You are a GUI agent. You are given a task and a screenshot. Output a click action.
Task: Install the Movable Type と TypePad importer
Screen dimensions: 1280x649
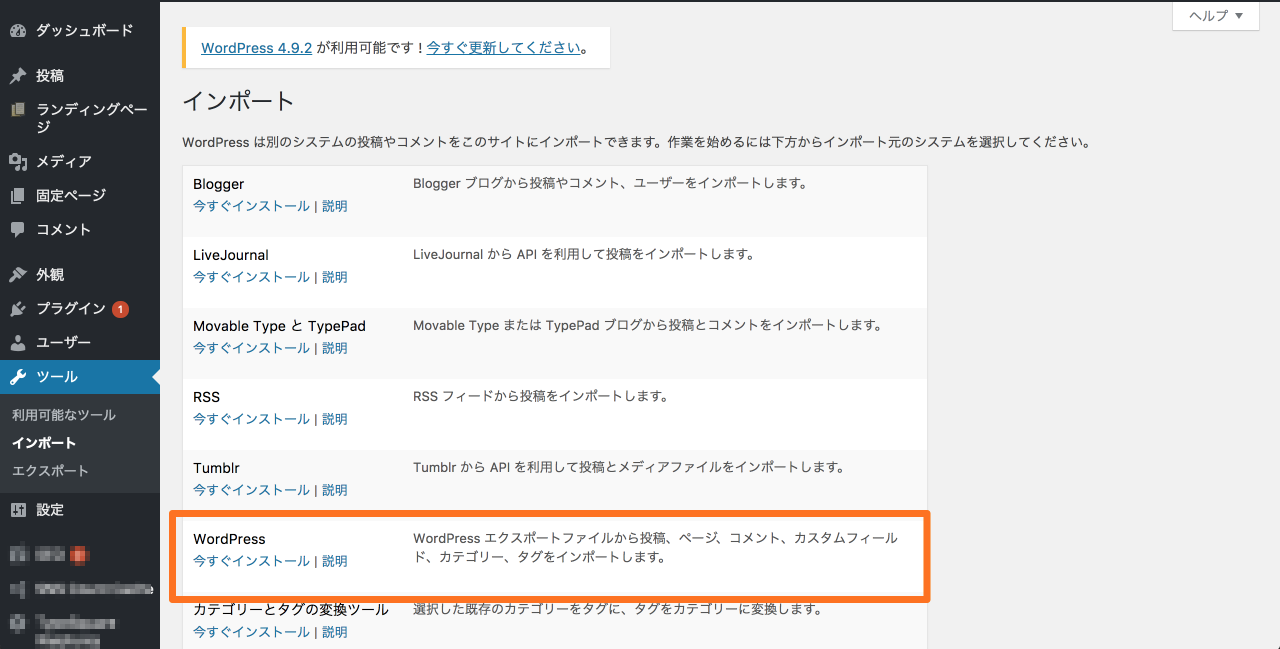[x=251, y=348]
